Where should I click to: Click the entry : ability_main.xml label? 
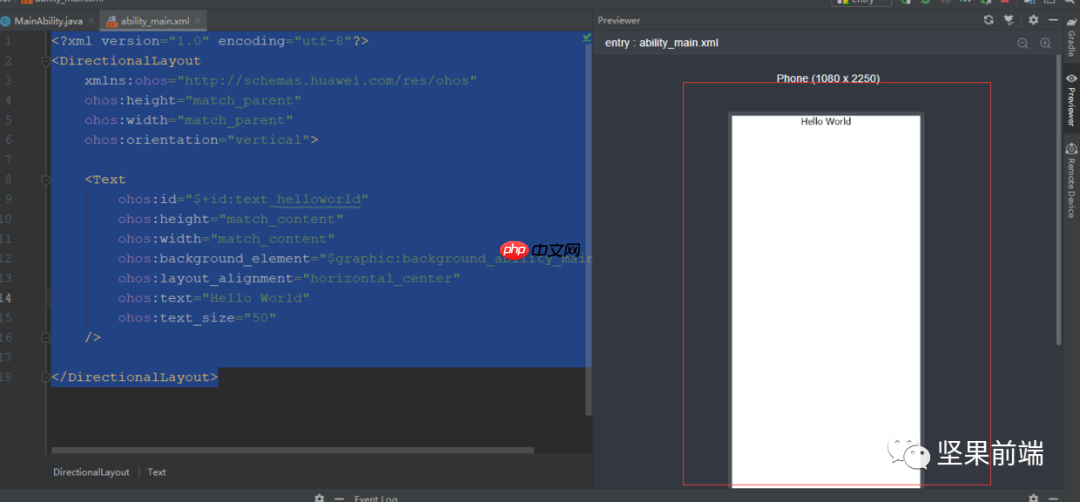tap(661, 43)
